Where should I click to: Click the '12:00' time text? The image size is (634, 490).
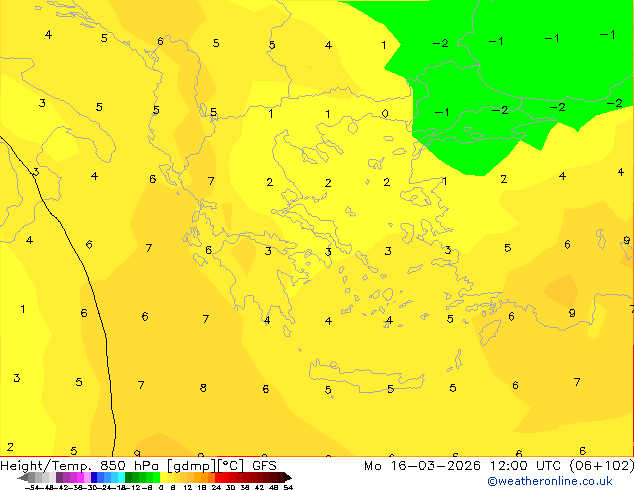pyautogui.click(x=509, y=466)
